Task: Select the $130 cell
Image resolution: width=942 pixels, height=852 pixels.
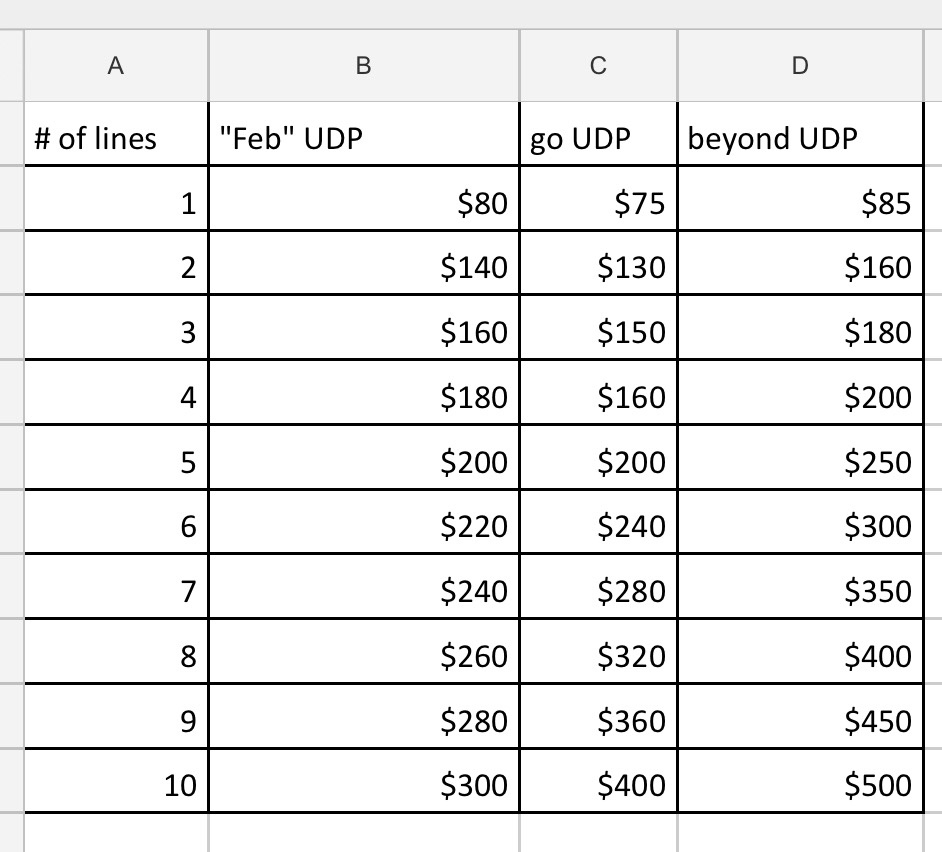Action: click(598, 267)
